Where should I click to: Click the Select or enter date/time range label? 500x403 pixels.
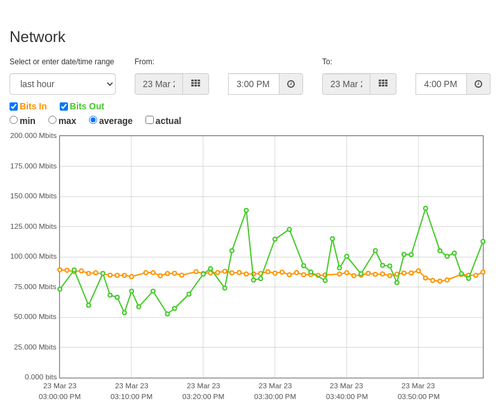pyautogui.click(x=62, y=62)
